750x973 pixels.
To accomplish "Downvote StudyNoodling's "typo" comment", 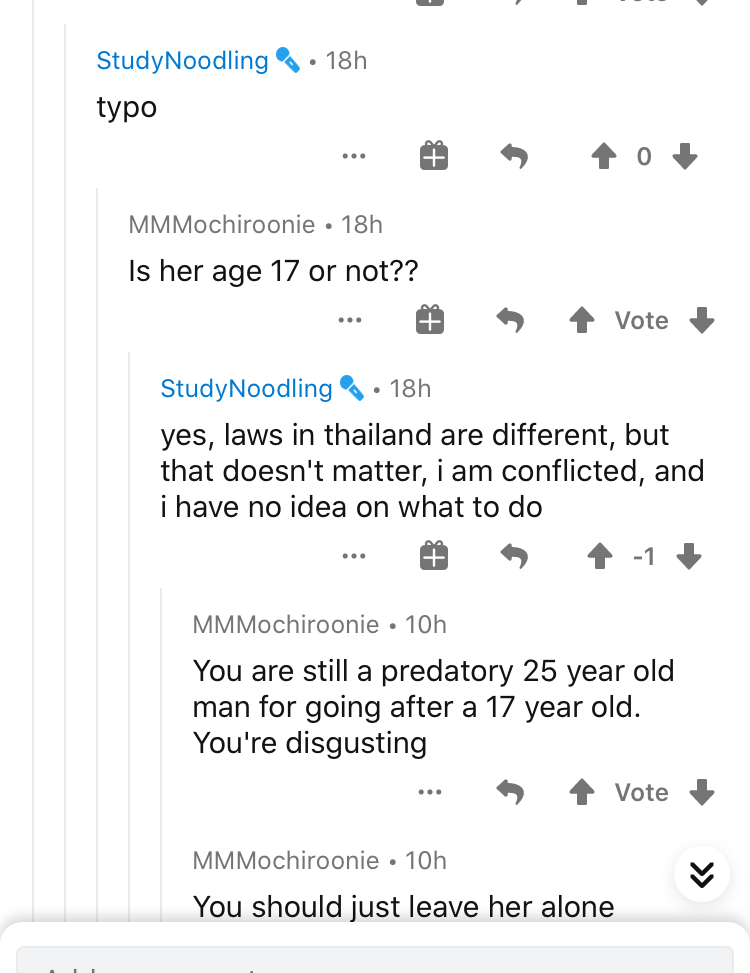I will pyautogui.click(x=685, y=156).
